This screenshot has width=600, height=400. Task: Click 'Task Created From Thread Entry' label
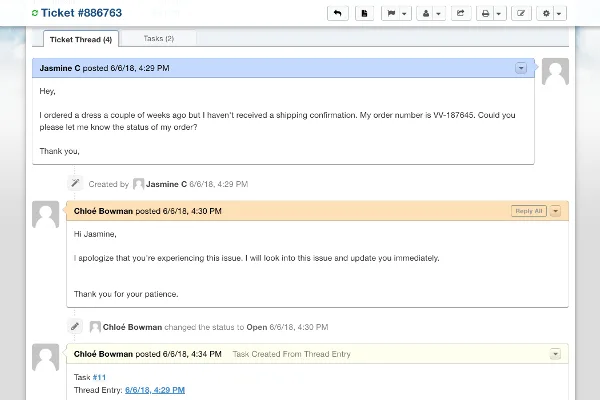[292, 354]
